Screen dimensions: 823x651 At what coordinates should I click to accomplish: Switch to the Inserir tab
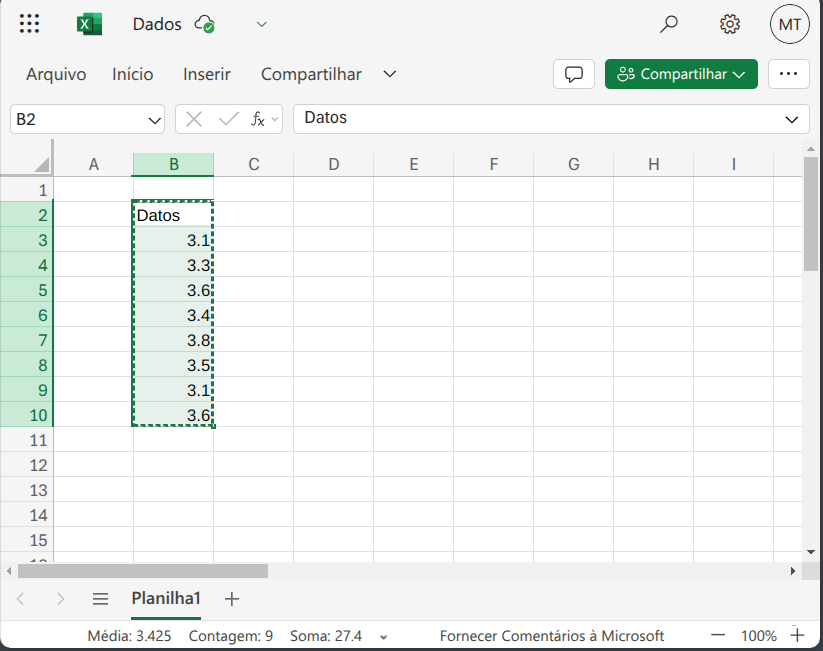click(x=207, y=74)
